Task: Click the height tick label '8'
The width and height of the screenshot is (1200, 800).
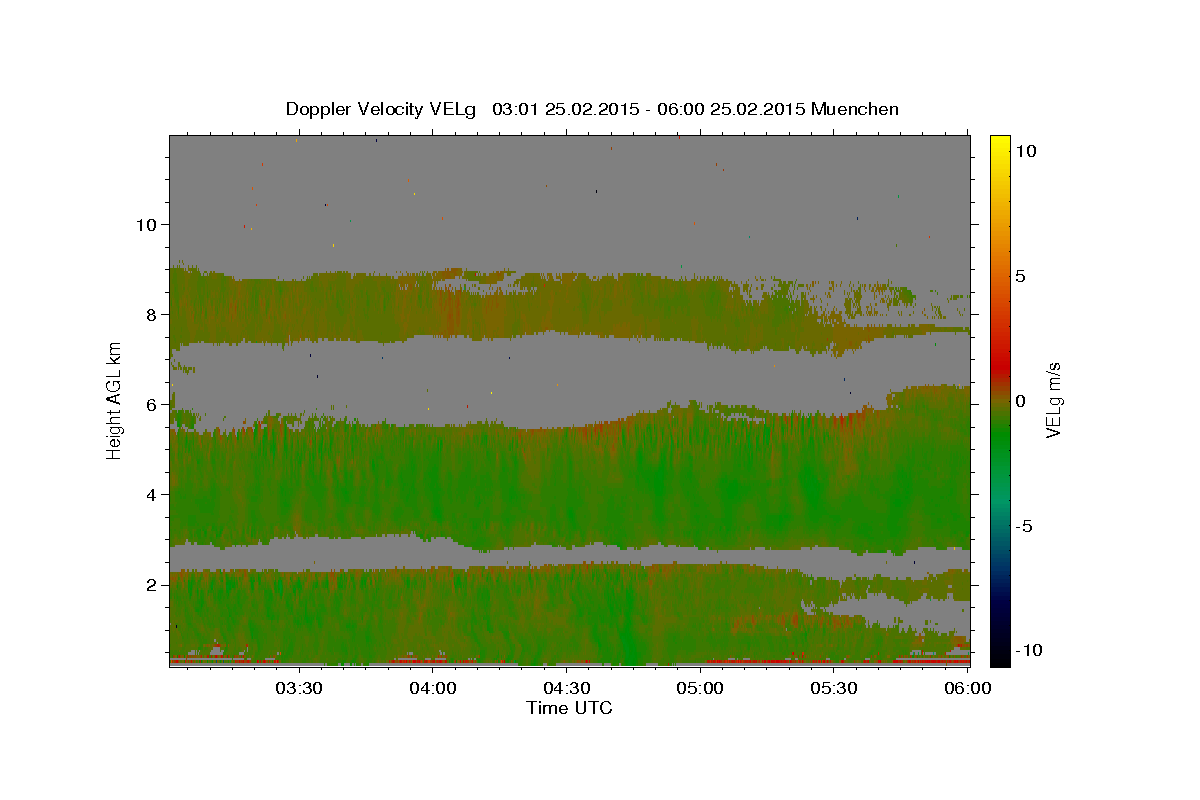Action: (x=151, y=314)
